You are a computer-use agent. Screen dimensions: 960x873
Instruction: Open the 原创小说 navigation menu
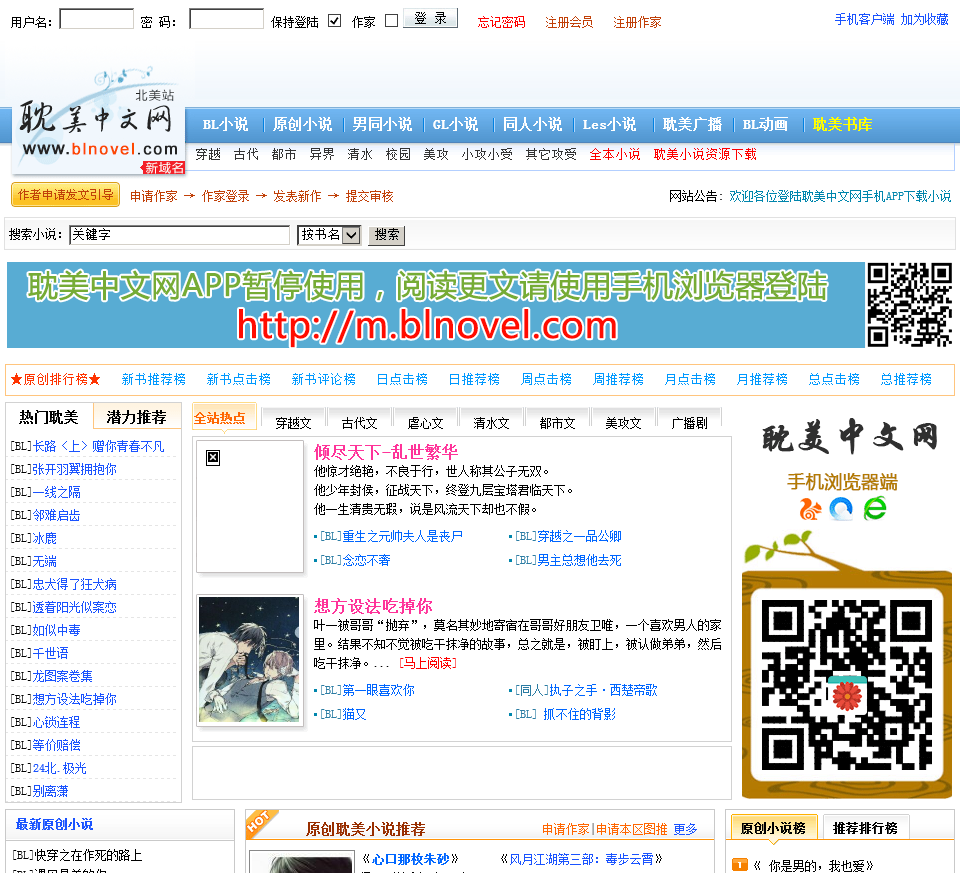tap(302, 125)
